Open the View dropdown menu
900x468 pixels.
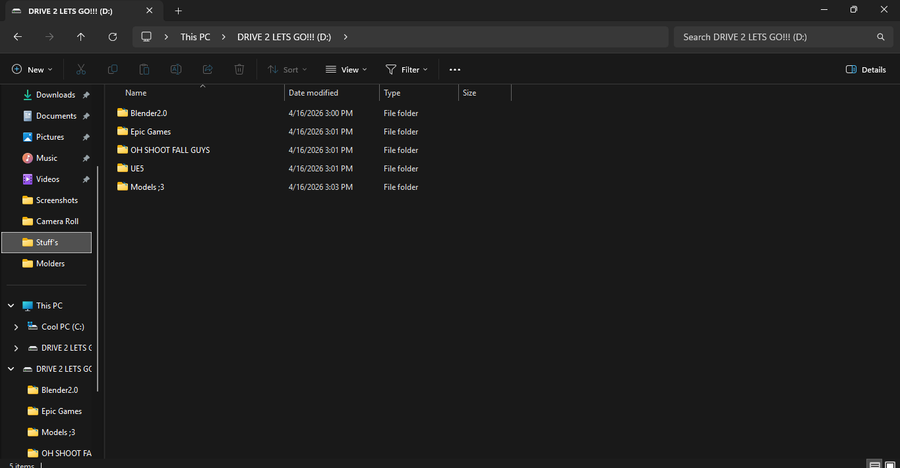click(x=346, y=70)
